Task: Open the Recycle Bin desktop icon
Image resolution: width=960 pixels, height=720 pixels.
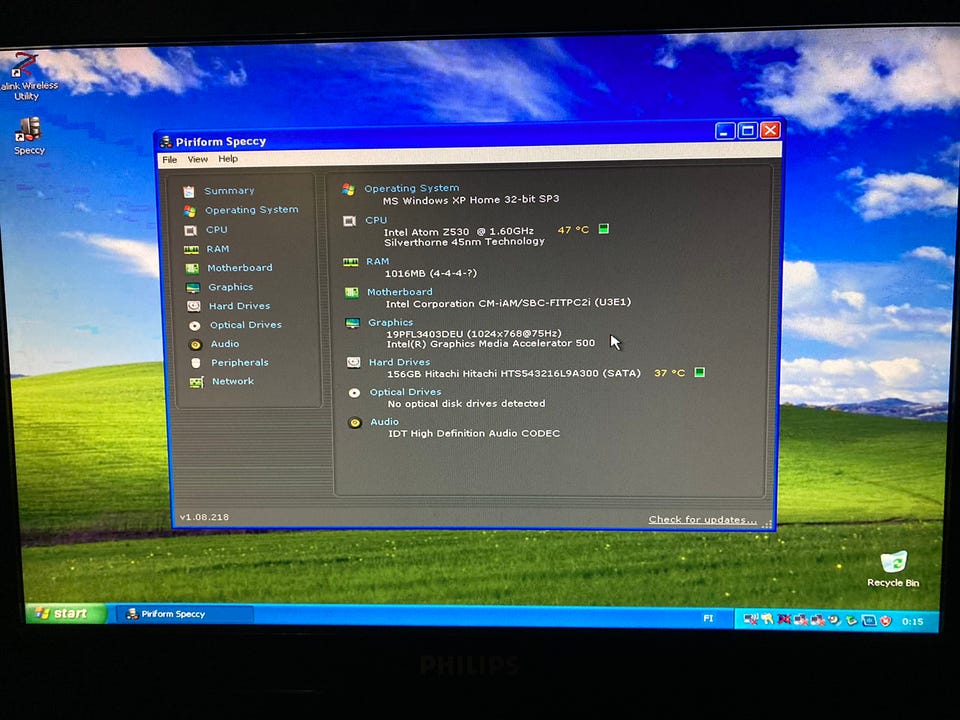Action: coord(893,569)
